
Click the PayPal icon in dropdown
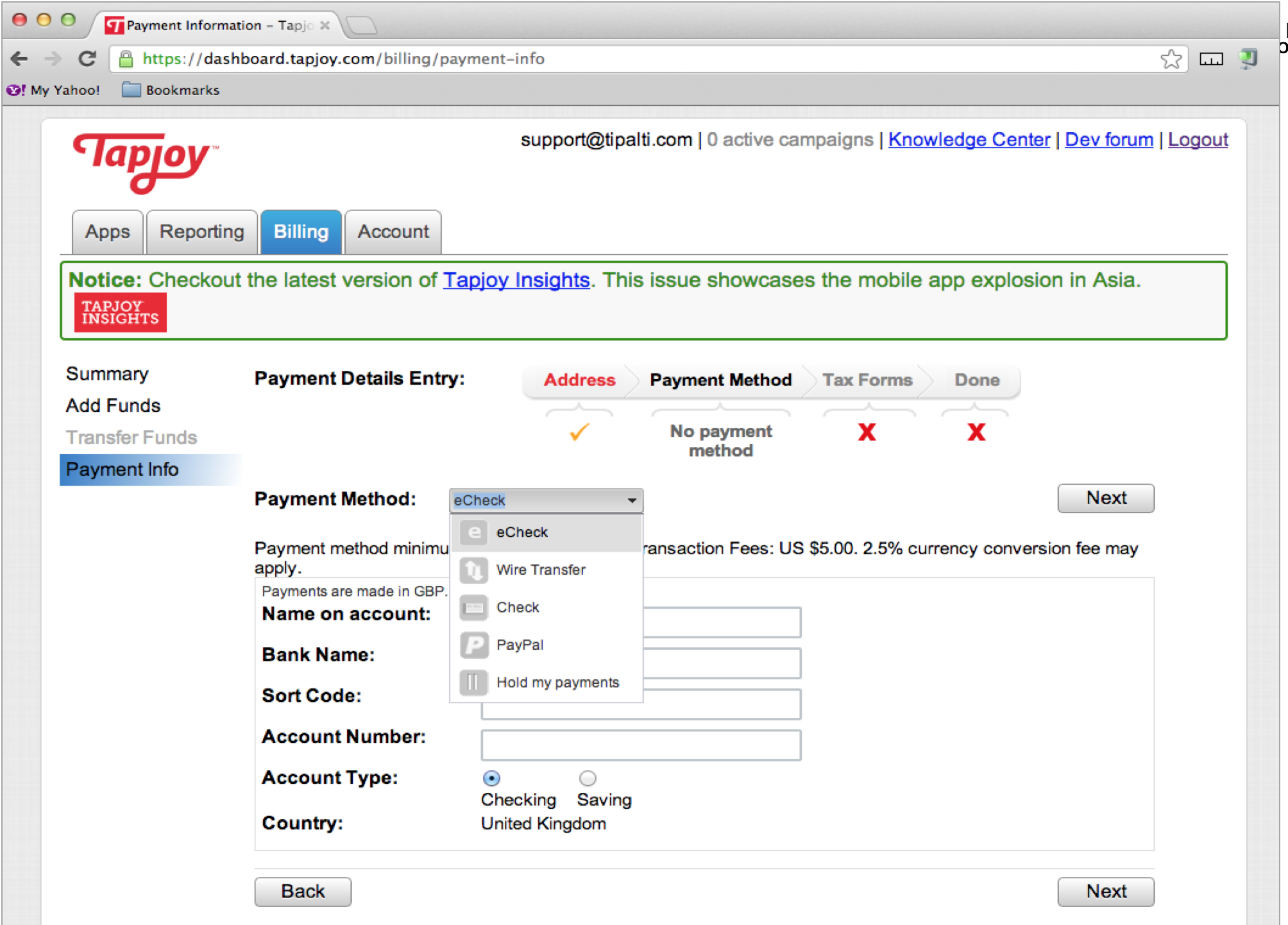[474, 645]
